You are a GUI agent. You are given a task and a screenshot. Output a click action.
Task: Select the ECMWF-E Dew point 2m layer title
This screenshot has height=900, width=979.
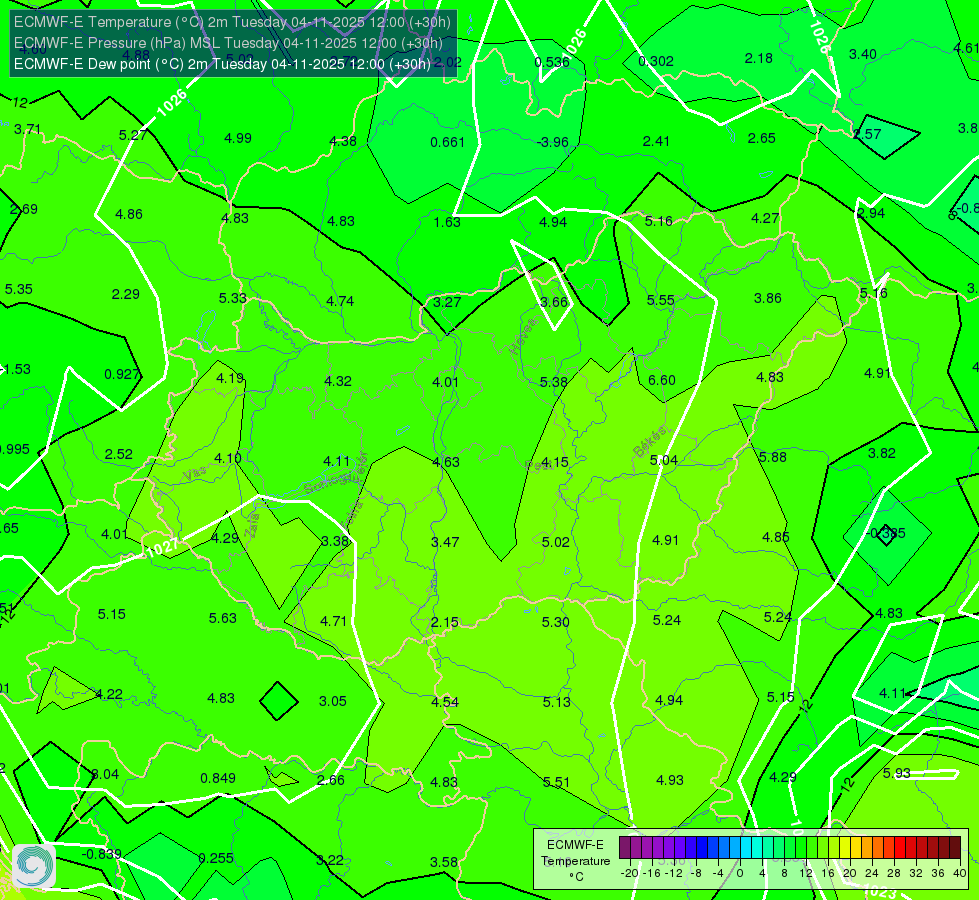[222, 64]
